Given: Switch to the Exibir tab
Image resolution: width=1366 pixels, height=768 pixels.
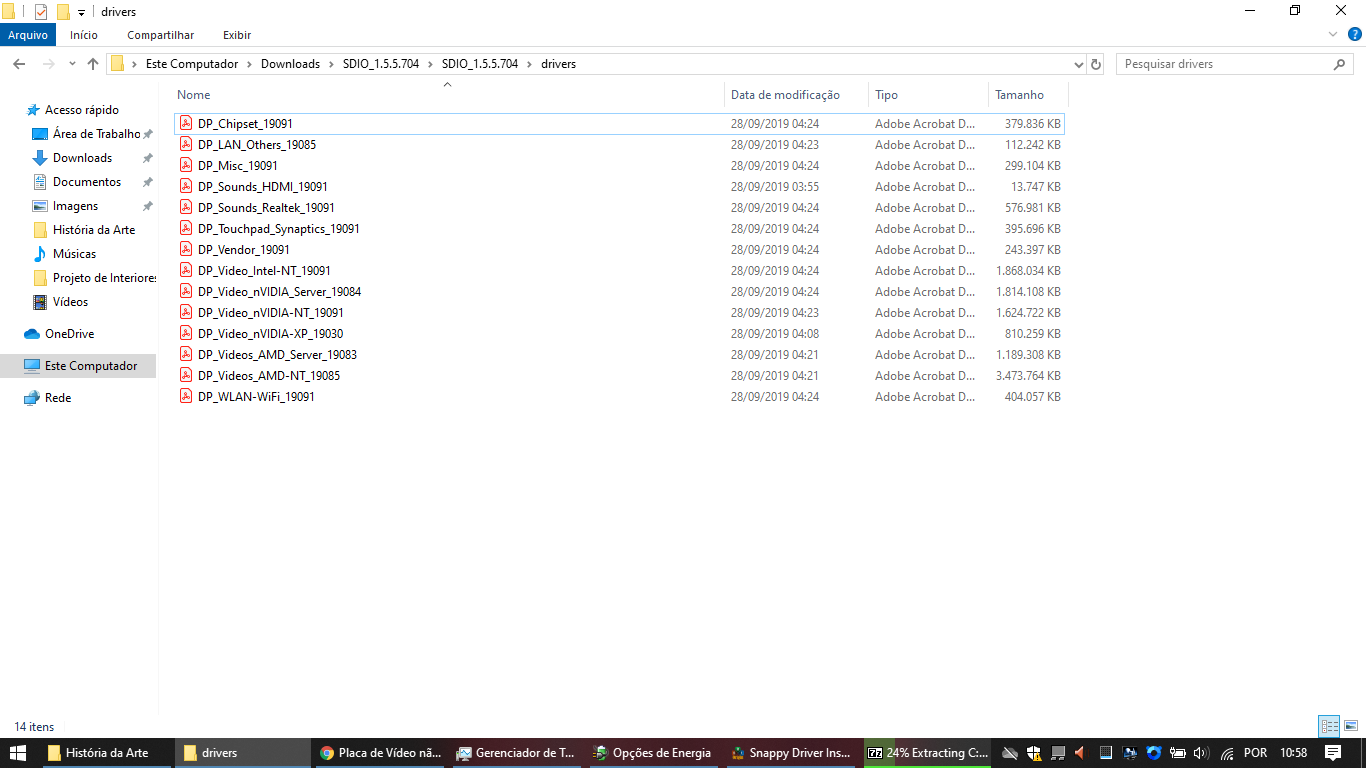Looking at the screenshot, I should [x=237, y=35].
